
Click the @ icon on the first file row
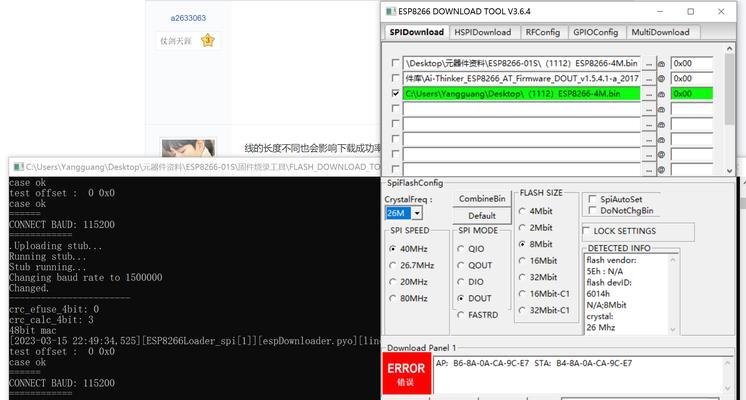pyautogui.click(x=661, y=63)
